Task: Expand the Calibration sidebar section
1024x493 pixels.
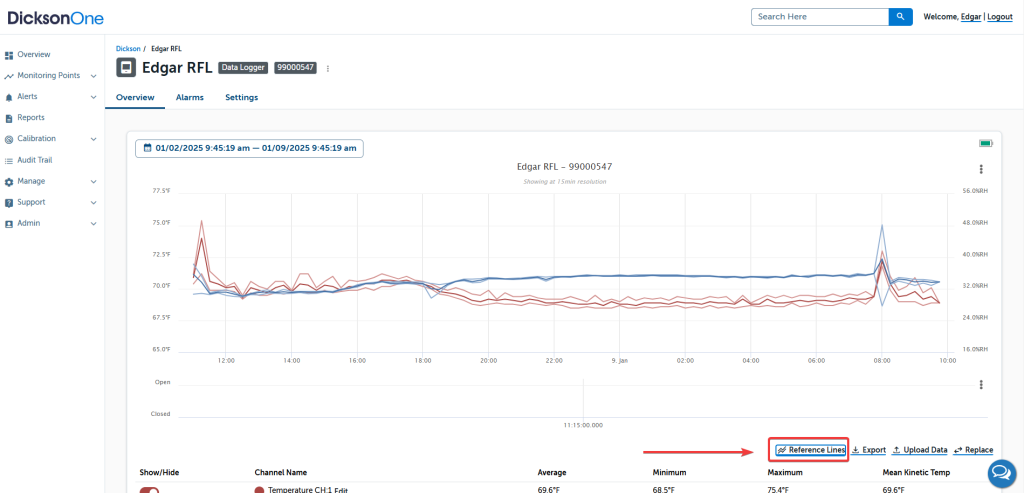Action: [93, 139]
